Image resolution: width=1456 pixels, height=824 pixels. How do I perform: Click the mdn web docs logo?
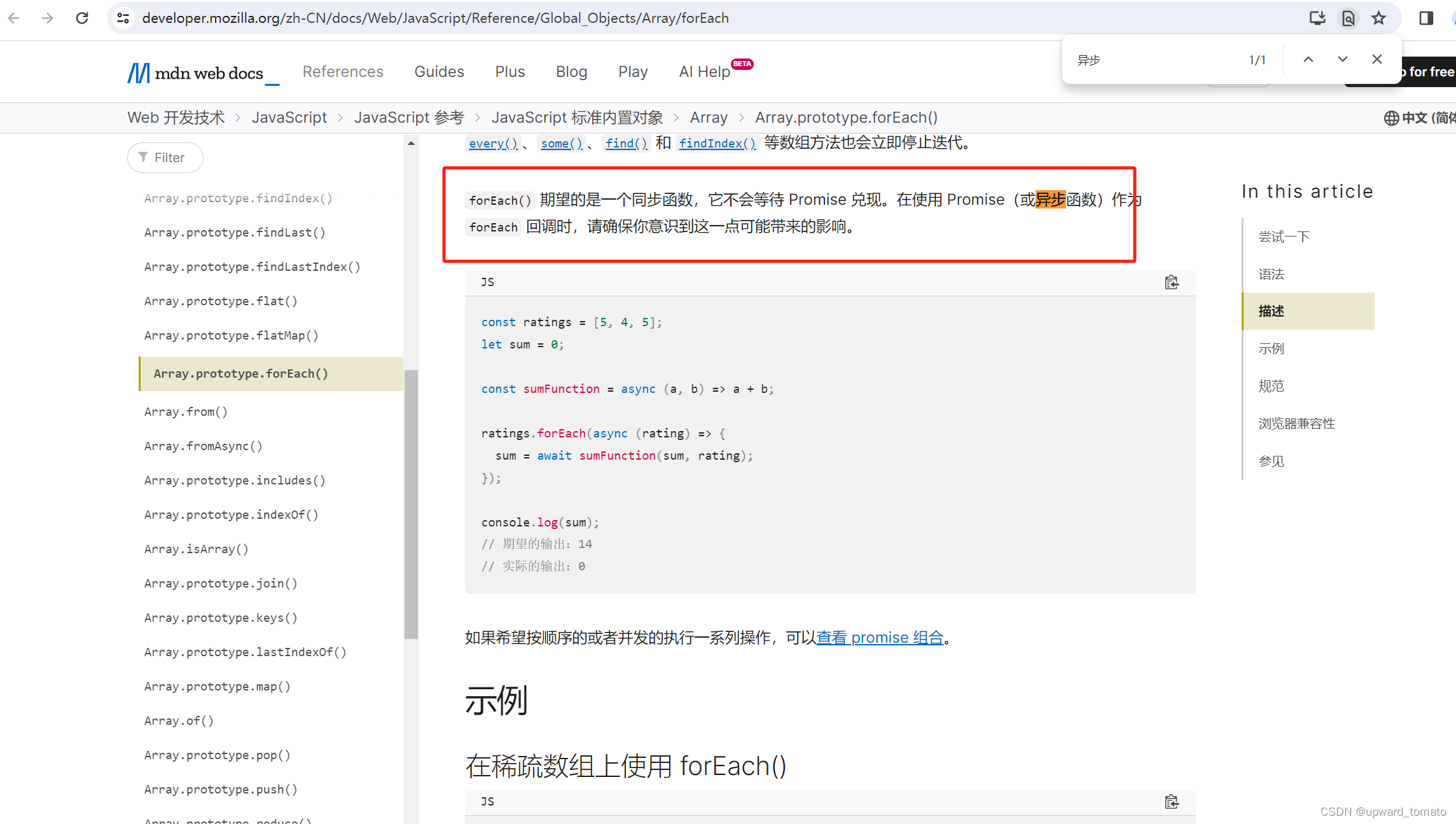(x=202, y=72)
